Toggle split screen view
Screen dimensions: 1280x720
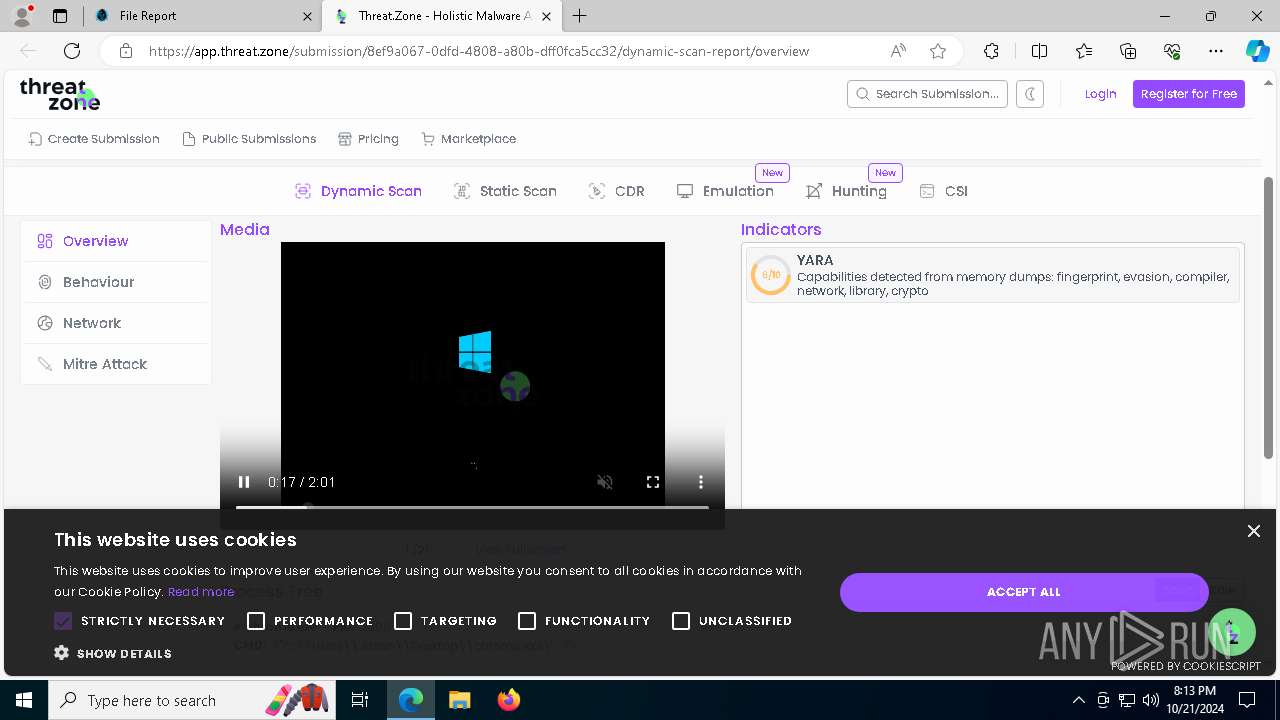pyautogui.click(x=1039, y=51)
